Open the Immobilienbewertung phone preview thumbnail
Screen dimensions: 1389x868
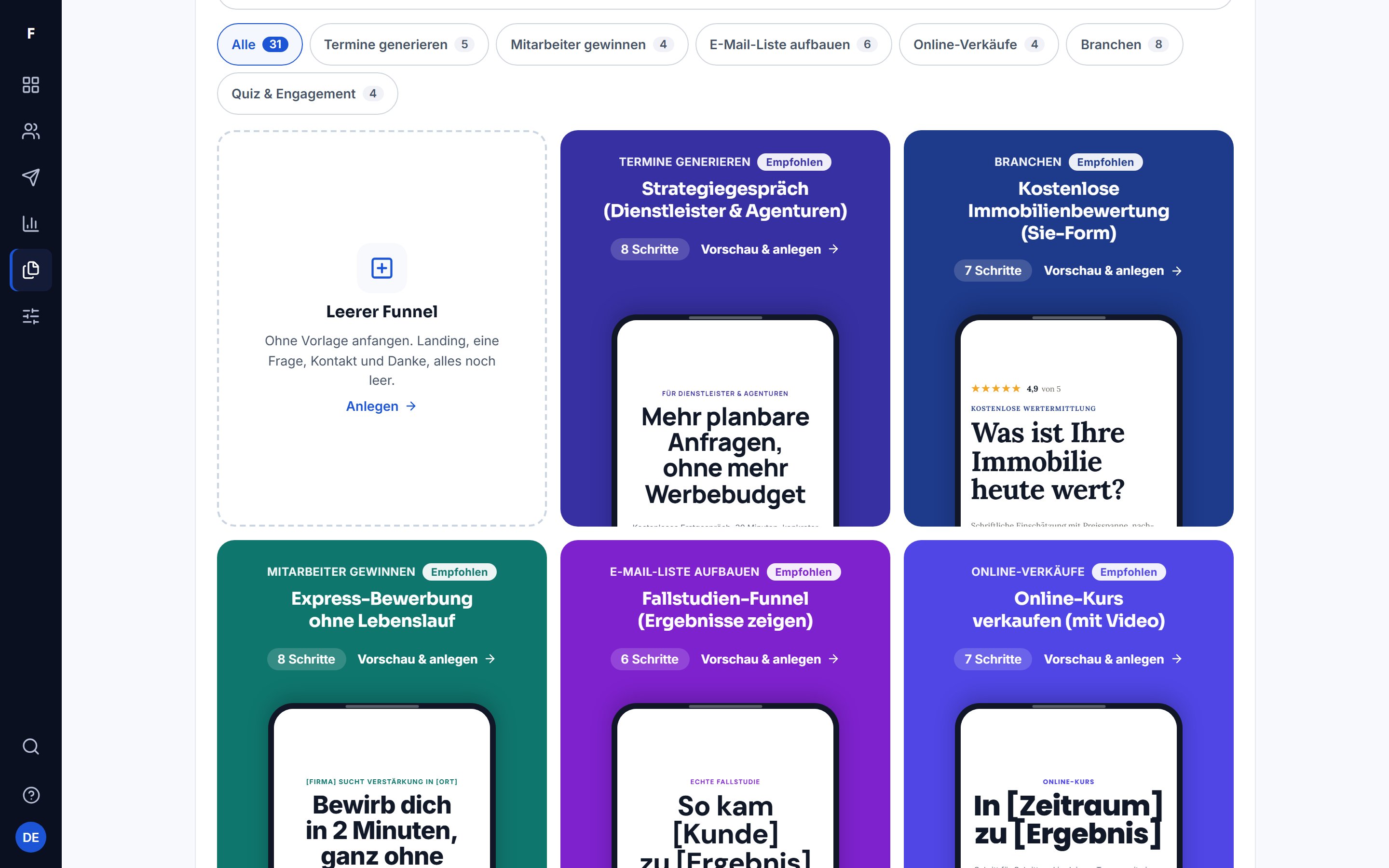[x=1068, y=421]
